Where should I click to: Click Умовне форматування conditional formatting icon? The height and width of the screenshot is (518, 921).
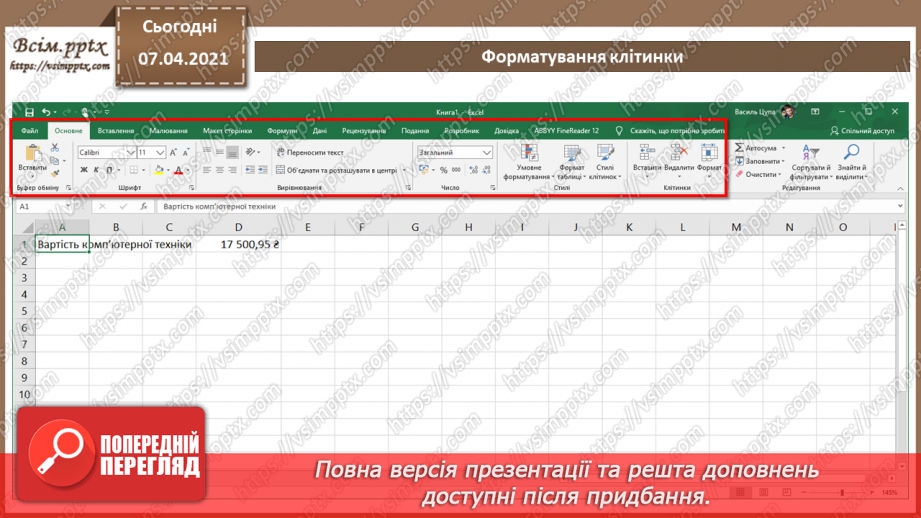tap(529, 153)
